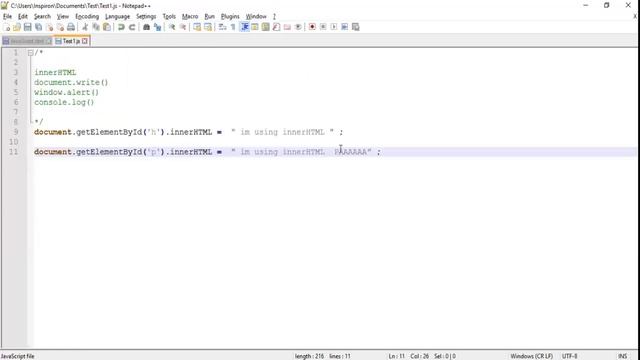Open the Replace dialog icon
Image resolution: width=640 pixels, height=360 pixels.
[157, 27]
